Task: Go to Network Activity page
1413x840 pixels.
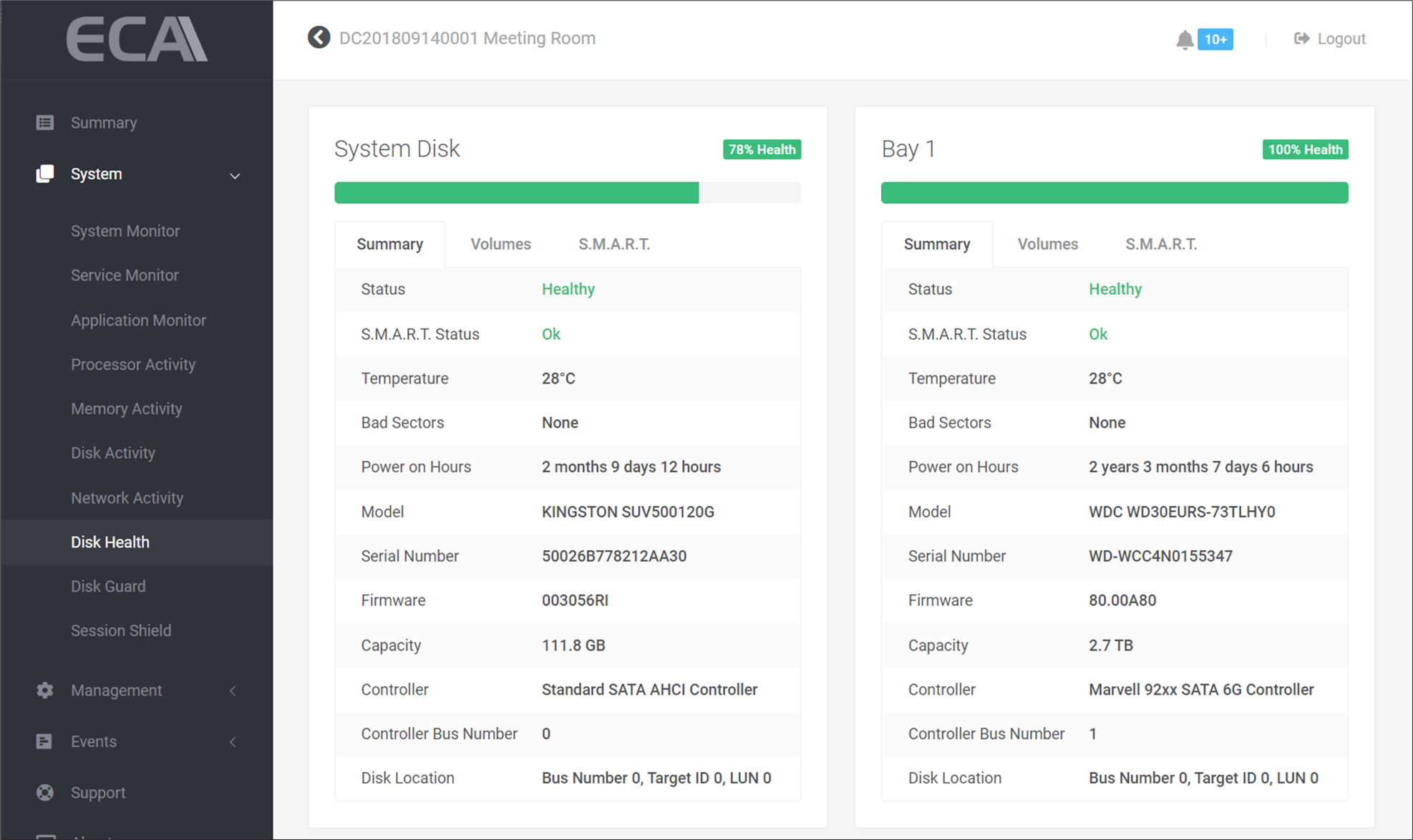Action: (x=127, y=497)
